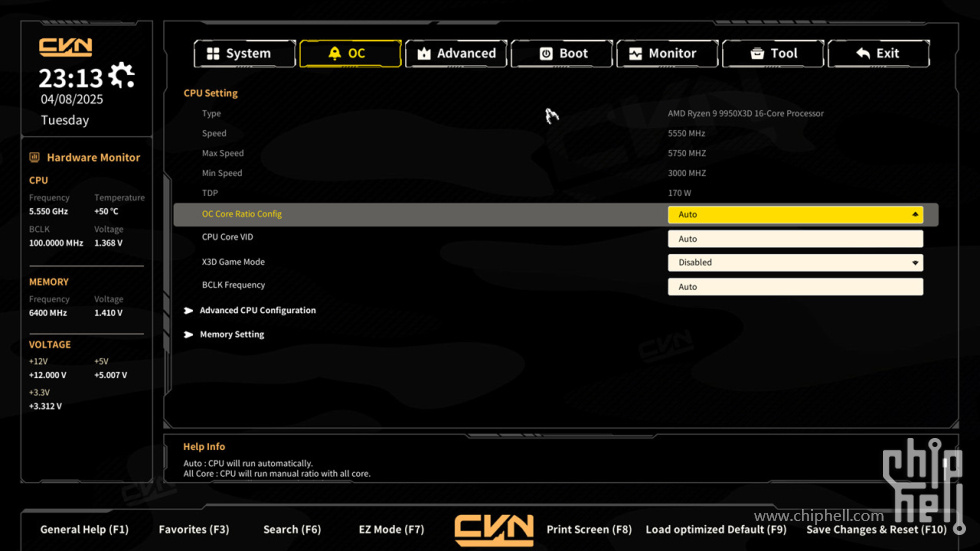This screenshot has height=551, width=980.
Task: Click the BCLK Frequency label
Action: coord(233,285)
